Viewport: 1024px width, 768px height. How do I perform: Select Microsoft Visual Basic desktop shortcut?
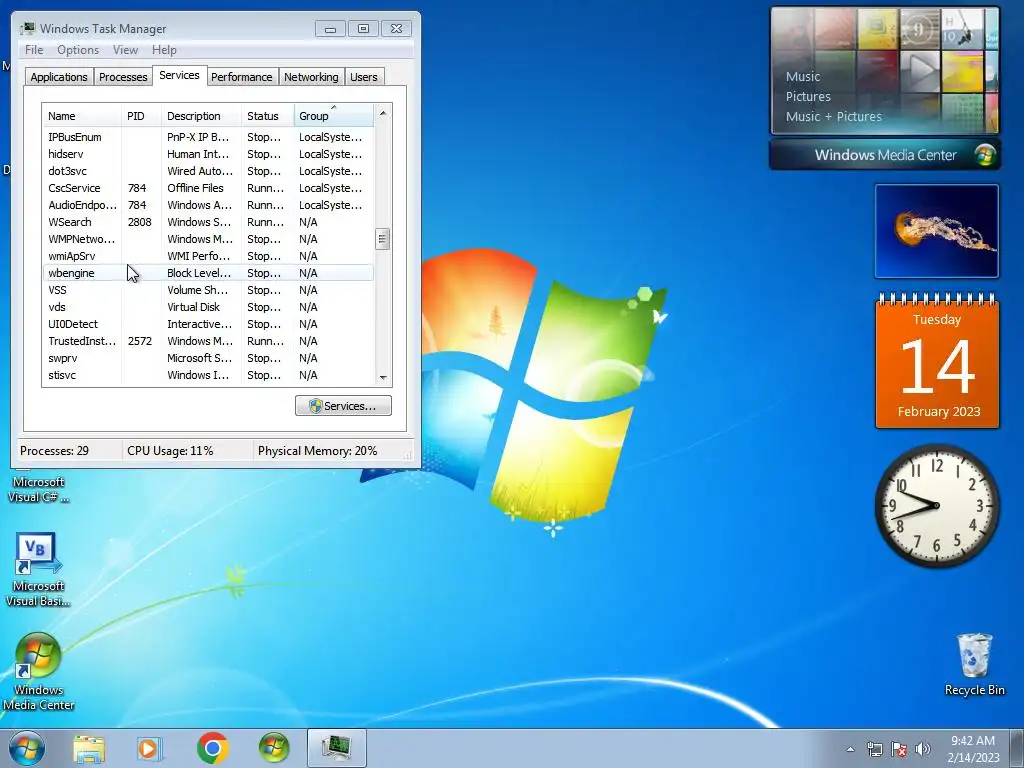click(38, 569)
